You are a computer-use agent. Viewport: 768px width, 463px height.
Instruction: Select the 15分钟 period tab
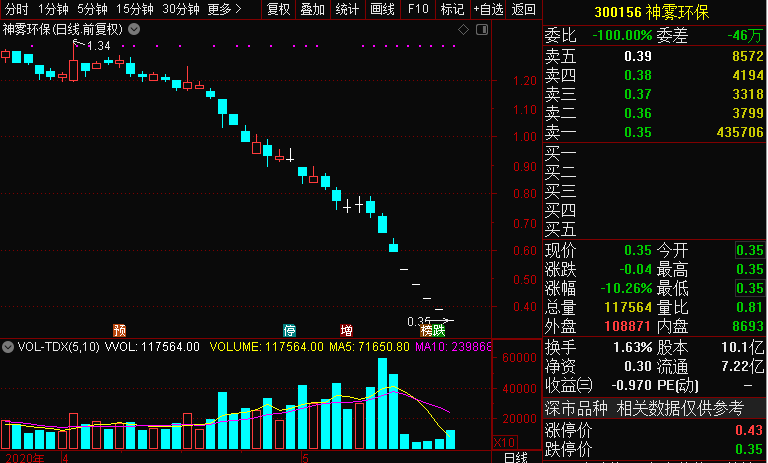(135, 9)
